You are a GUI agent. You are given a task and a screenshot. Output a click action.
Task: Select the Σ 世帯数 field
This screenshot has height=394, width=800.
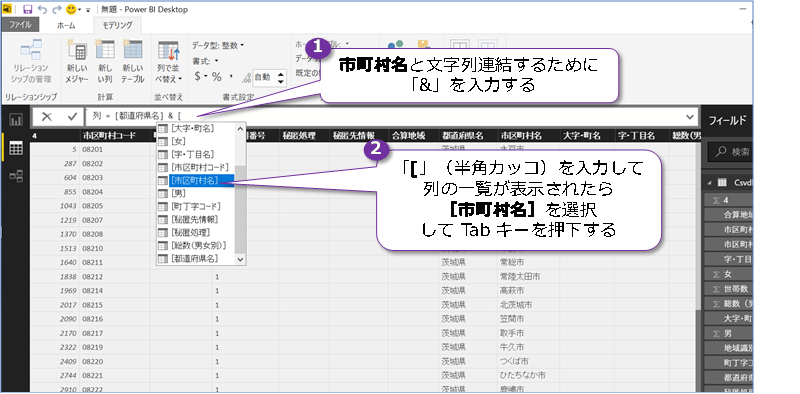tap(728, 289)
